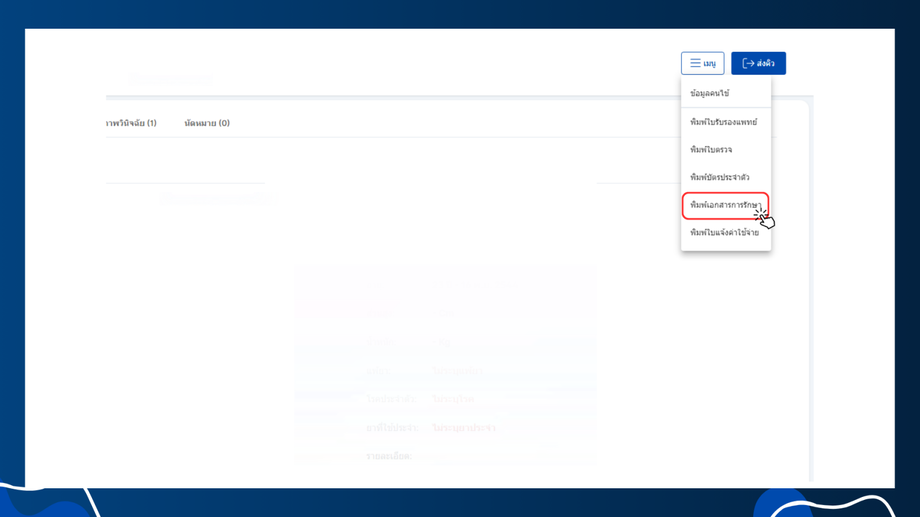Image resolution: width=920 pixels, height=517 pixels.
Task: Click the ไม่ระบุยาประจำ value text
Action: click(x=464, y=428)
